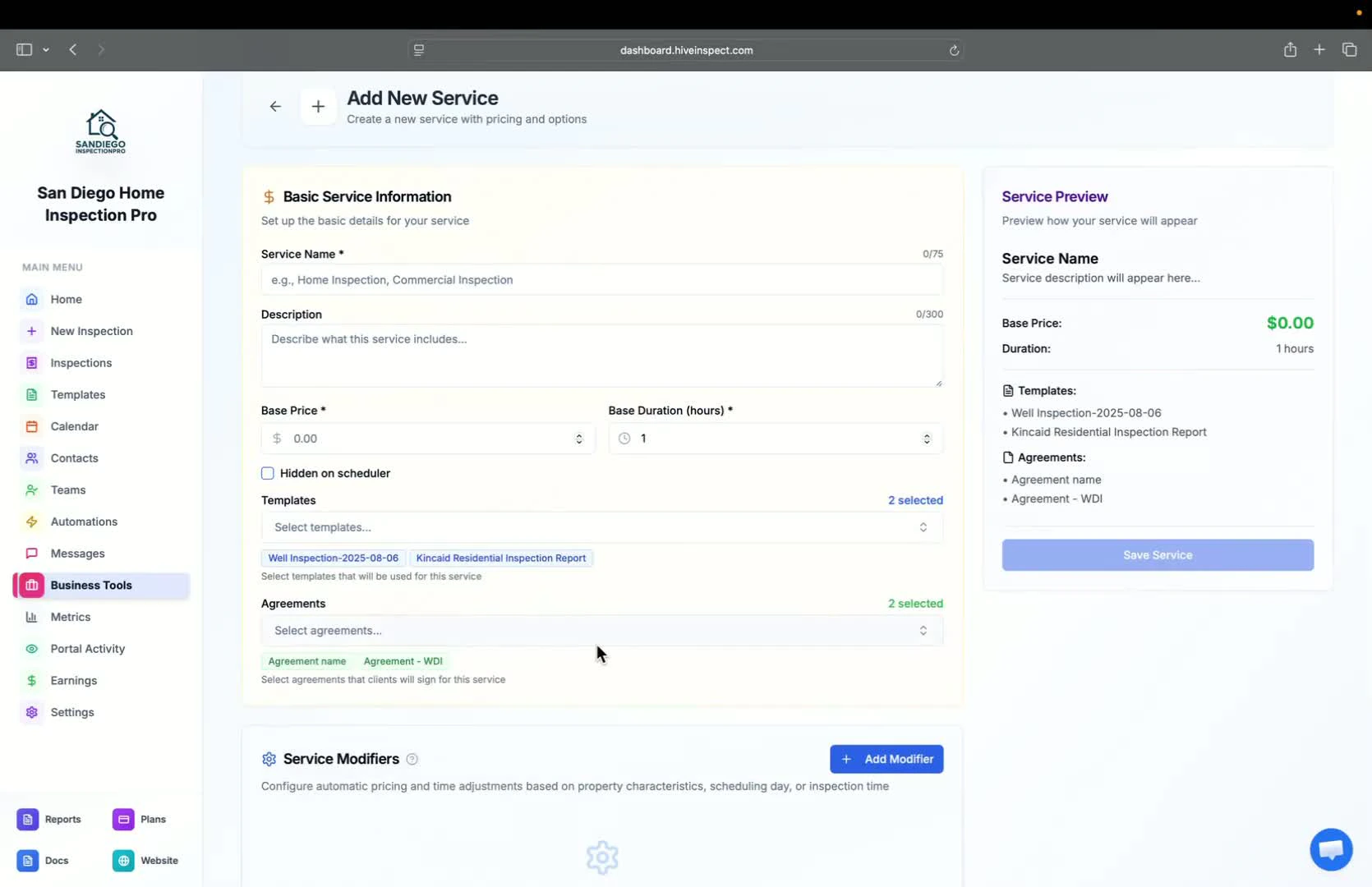Select the New Inspection menu item

tap(90, 331)
